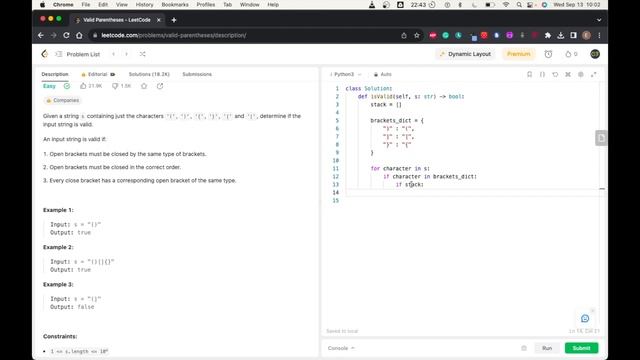Image resolution: width=640 pixels, height=360 pixels.
Task: Open the timer alarm clock icon
Action: [x=548, y=54]
